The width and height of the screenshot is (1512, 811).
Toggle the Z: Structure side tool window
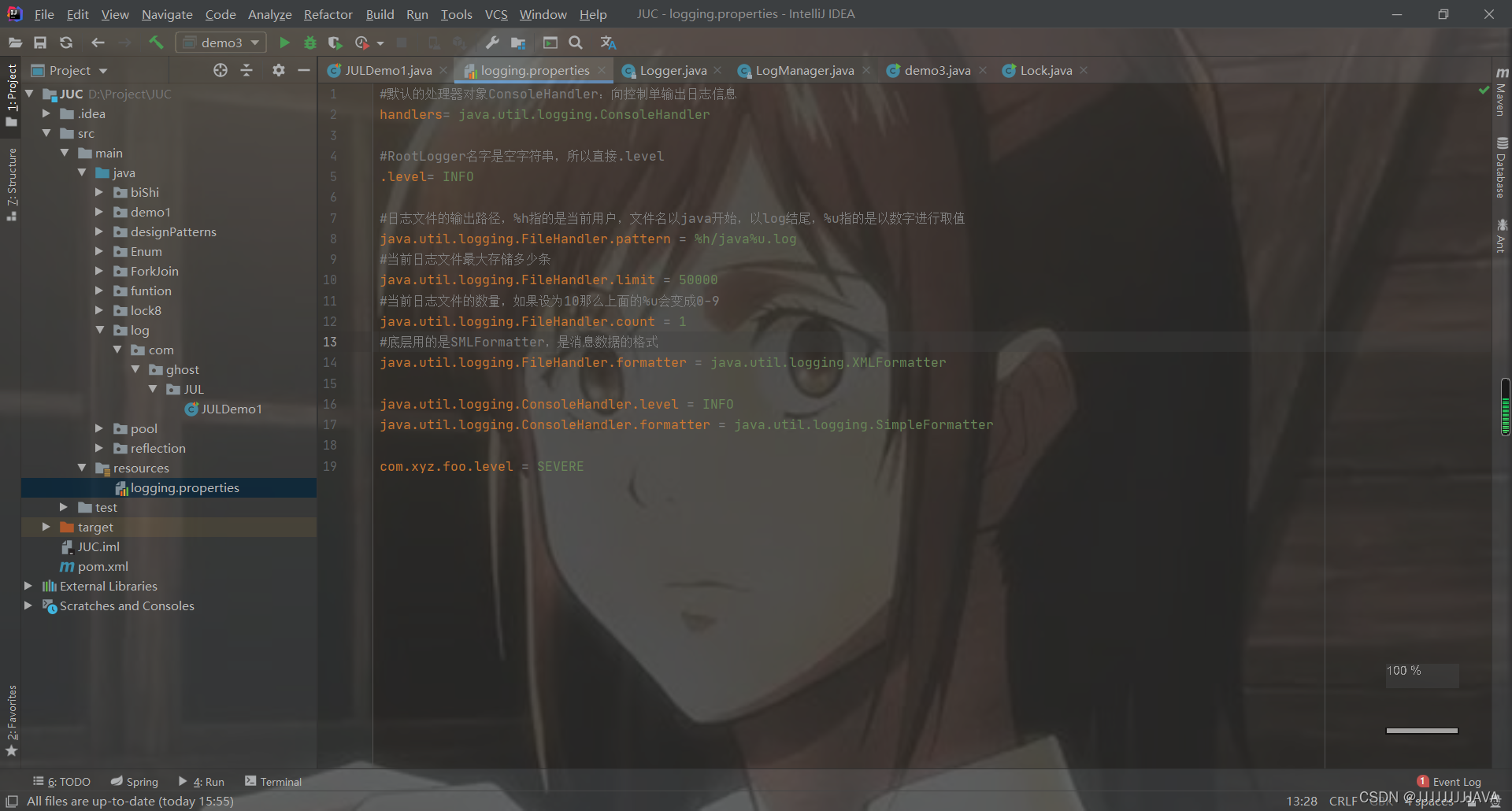(x=11, y=183)
